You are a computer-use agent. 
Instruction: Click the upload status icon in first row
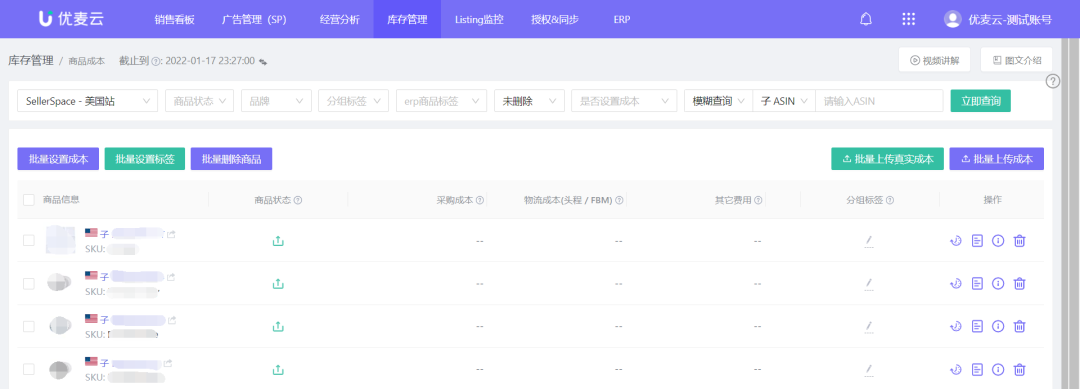278,241
